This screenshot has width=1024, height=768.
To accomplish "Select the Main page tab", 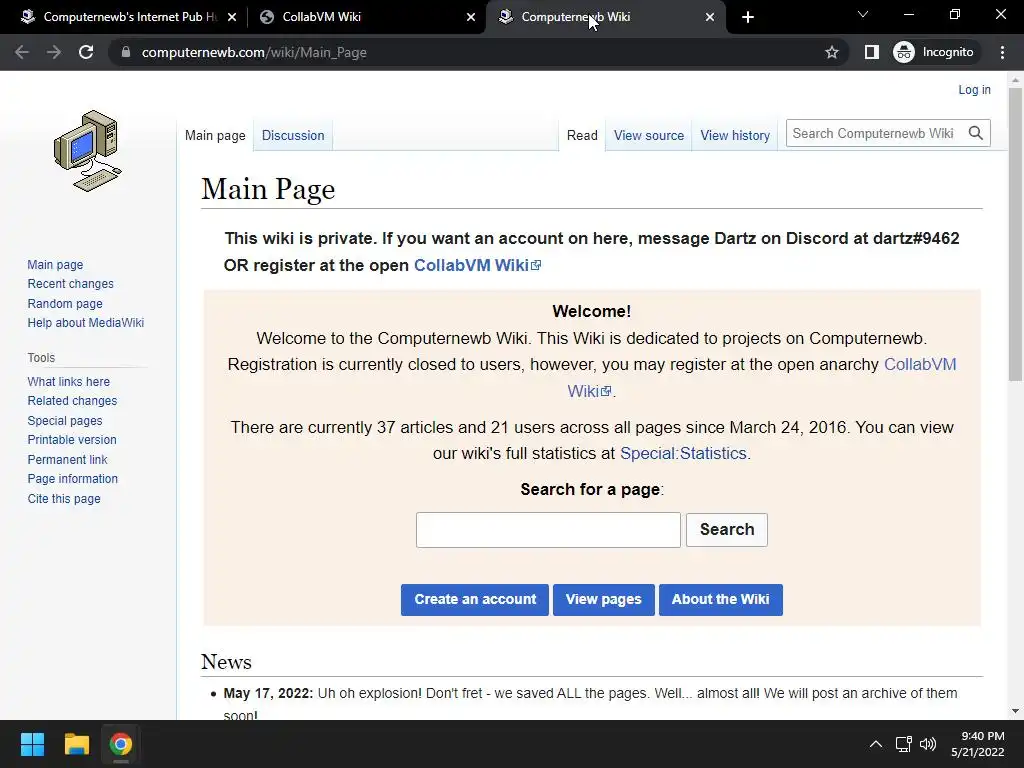I will 215,135.
